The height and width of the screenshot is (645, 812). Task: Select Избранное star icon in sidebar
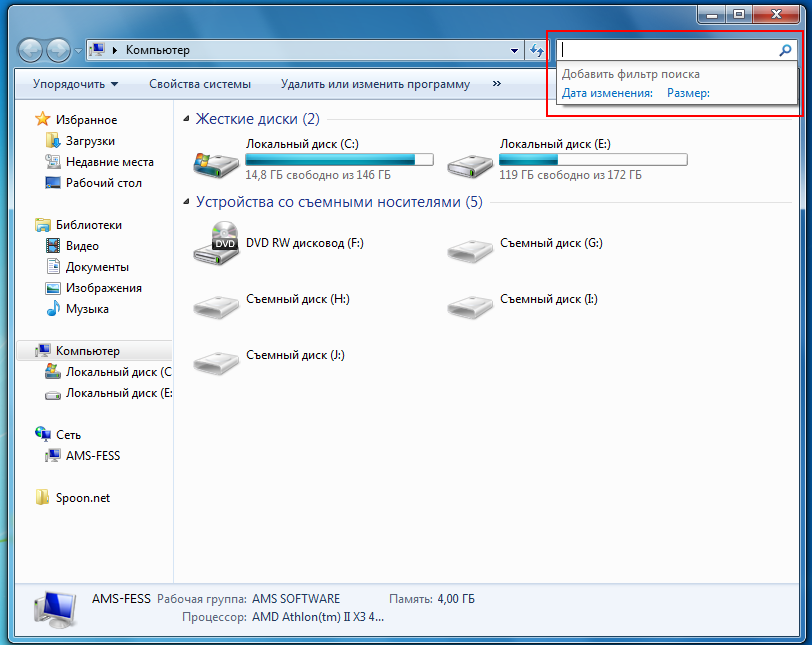(42, 119)
